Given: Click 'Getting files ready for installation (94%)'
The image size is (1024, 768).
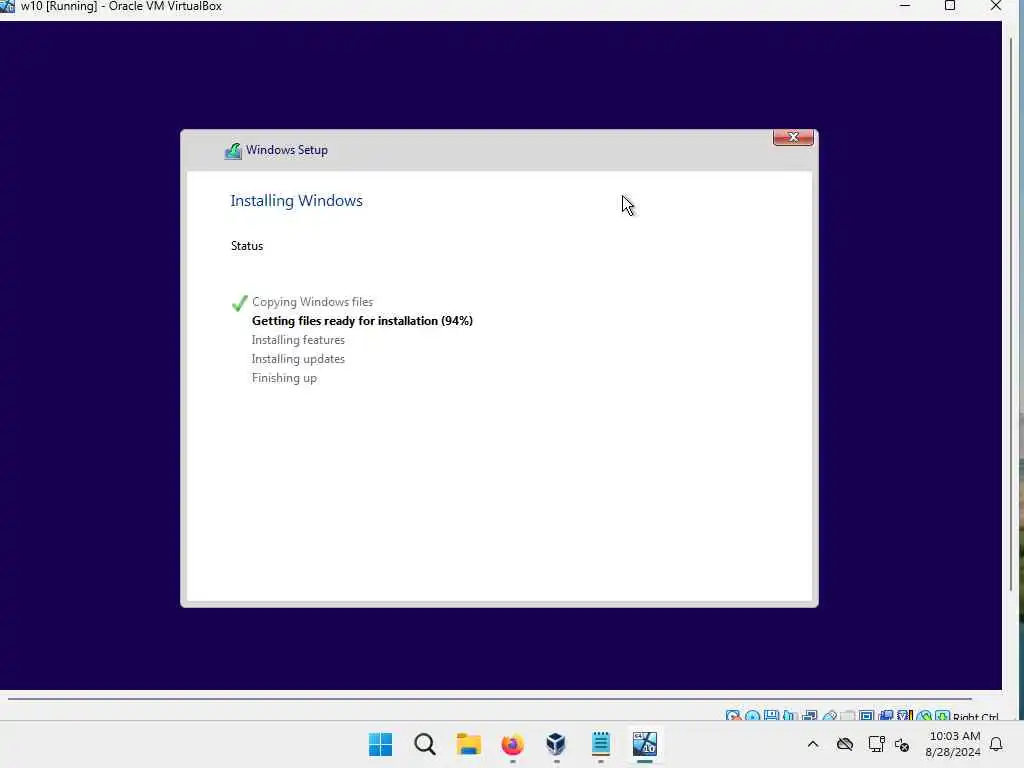Looking at the screenshot, I should [x=362, y=321].
